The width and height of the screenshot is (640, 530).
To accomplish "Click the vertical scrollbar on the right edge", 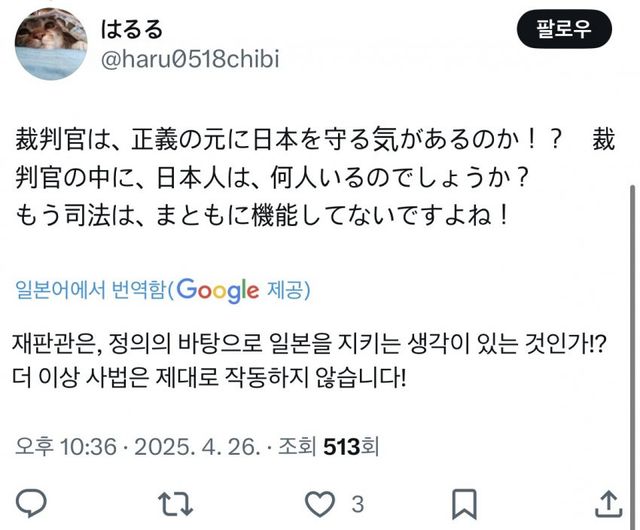I will 631,300.
